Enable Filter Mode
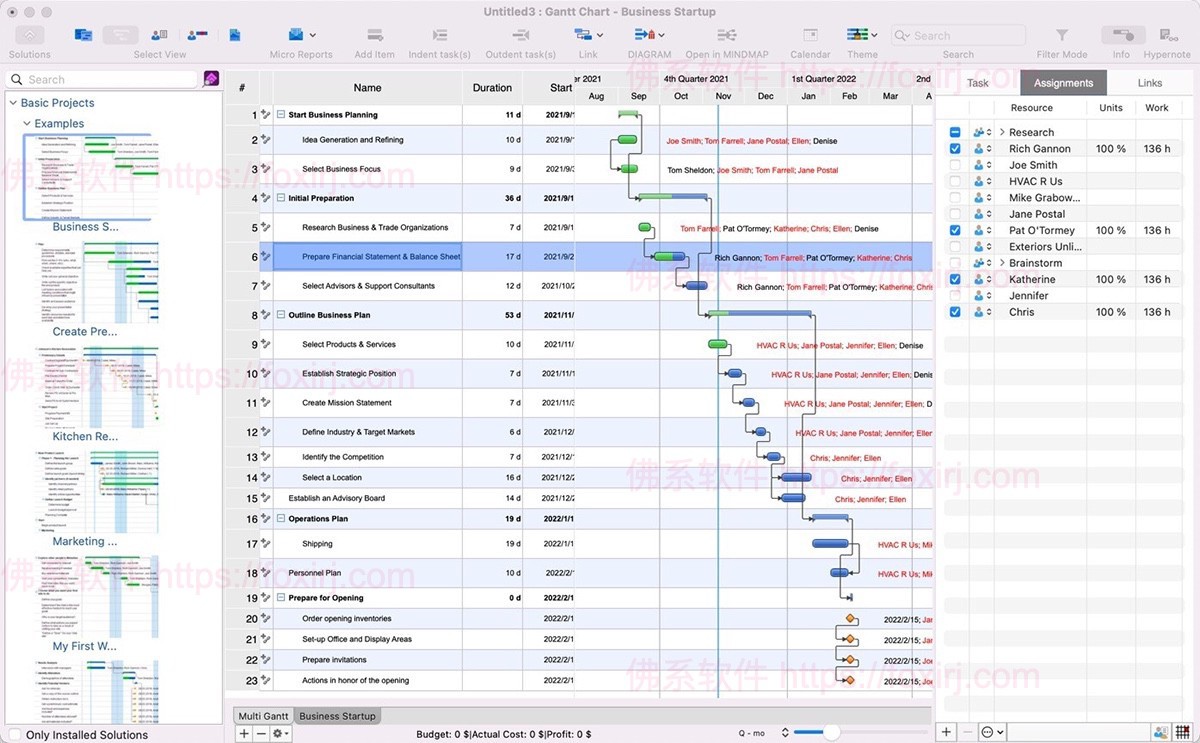 (1061, 33)
